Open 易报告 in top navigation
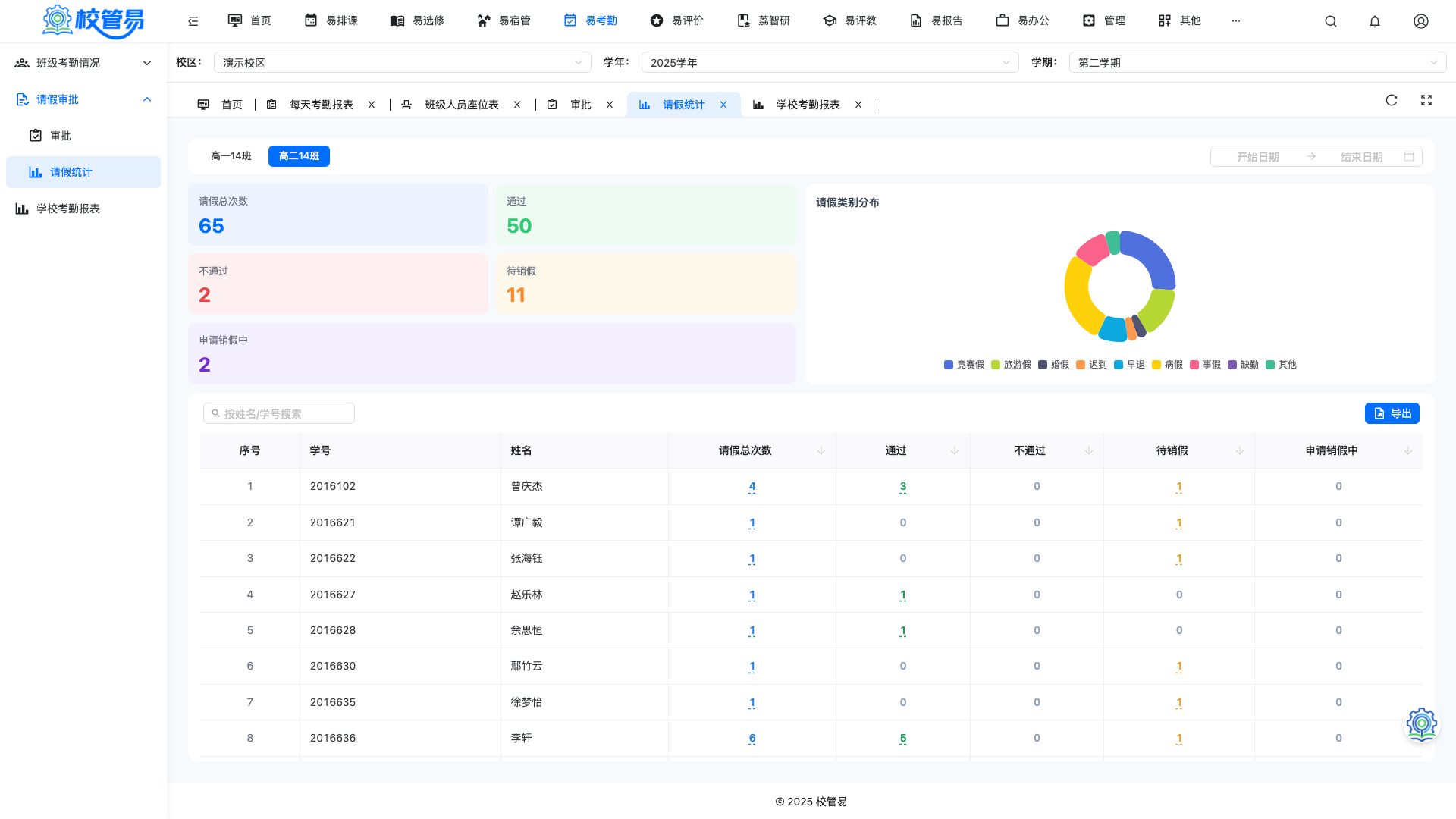 pos(937,20)
